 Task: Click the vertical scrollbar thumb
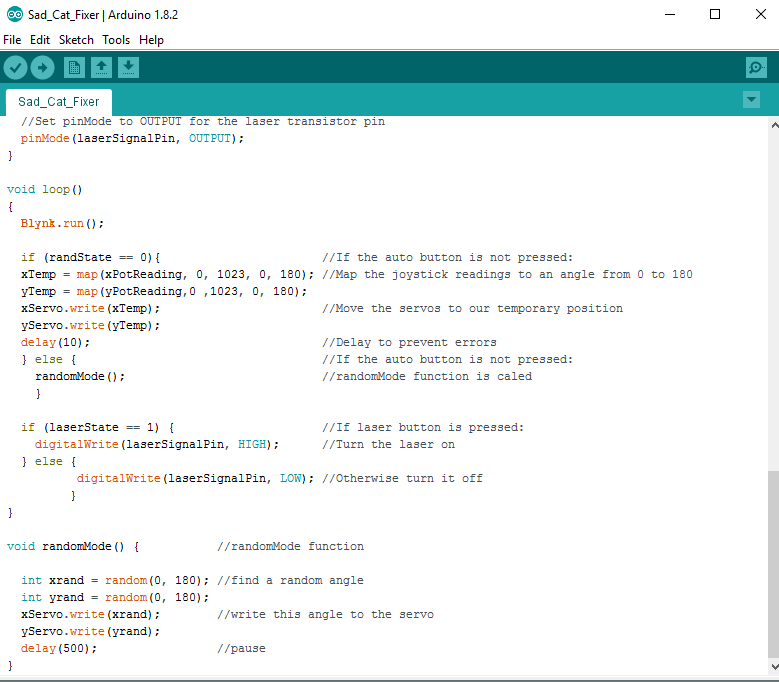[x=772, y=560]
